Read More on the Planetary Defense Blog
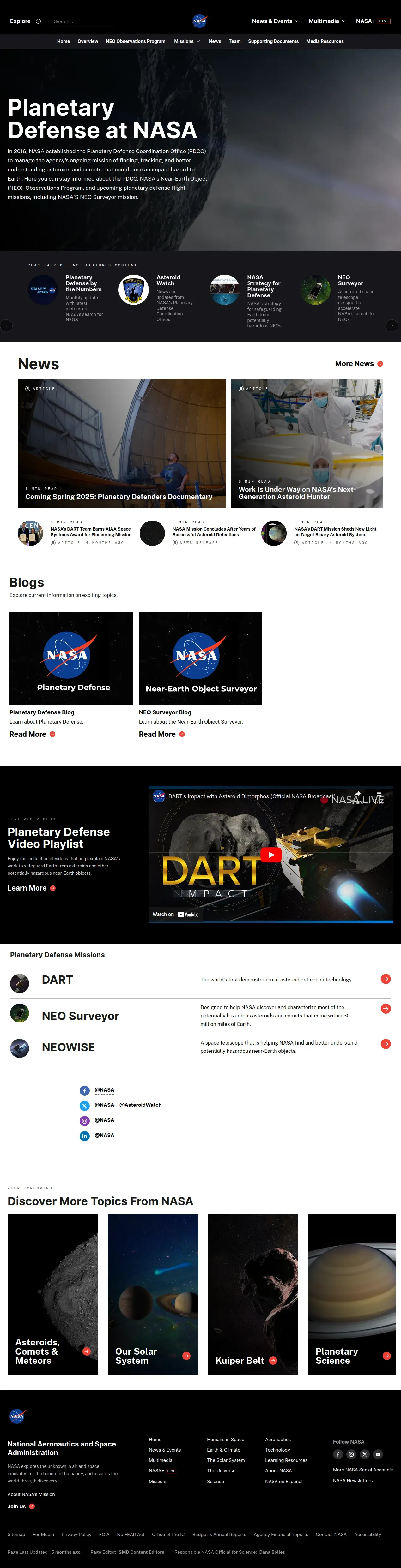 (x=32, y=734)
